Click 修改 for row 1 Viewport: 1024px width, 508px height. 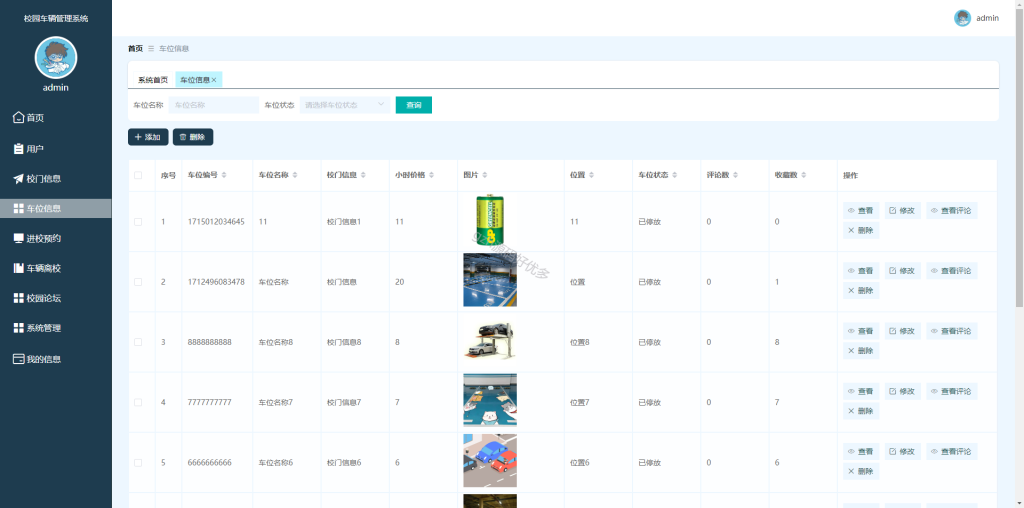pos(903,210)
